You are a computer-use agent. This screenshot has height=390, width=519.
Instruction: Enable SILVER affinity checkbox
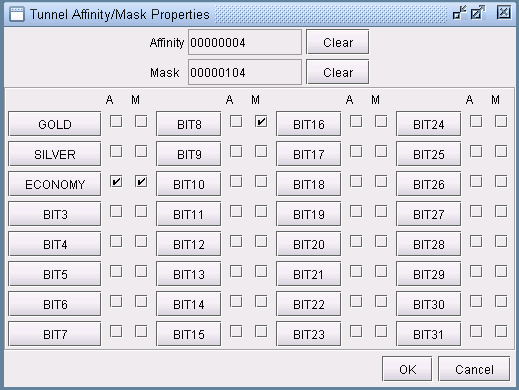(116, 151)
